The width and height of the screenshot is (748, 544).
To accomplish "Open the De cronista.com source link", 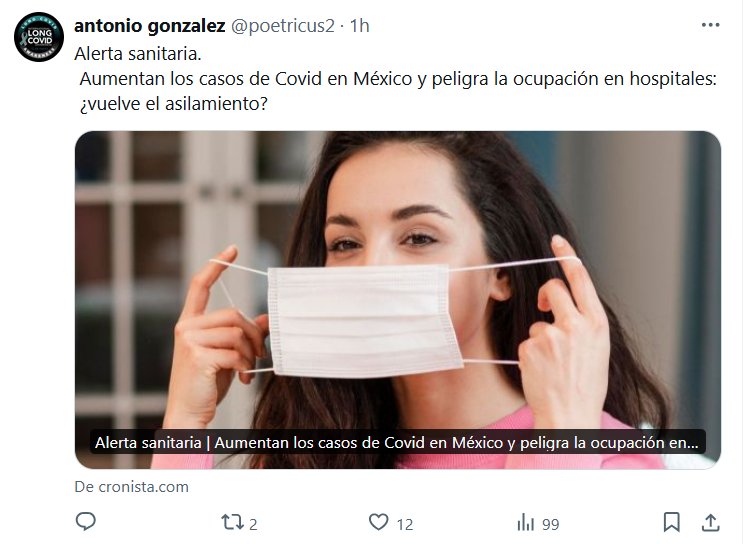I will (x=132, y=487).
